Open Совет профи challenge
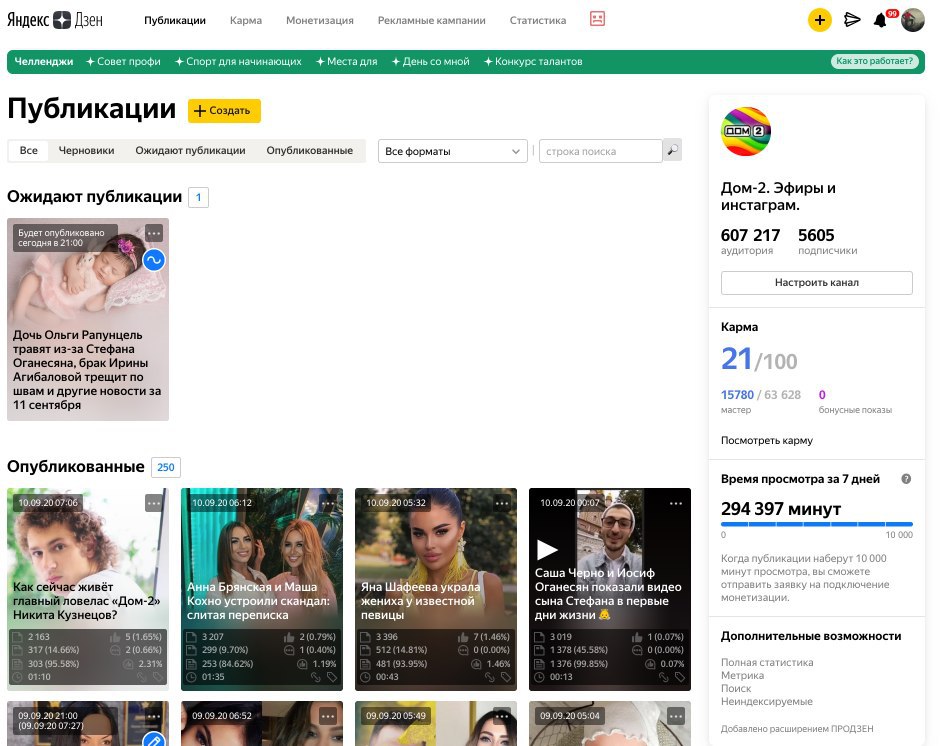The width and height of the screenshot is (942, 746). (x=123, y=61)
